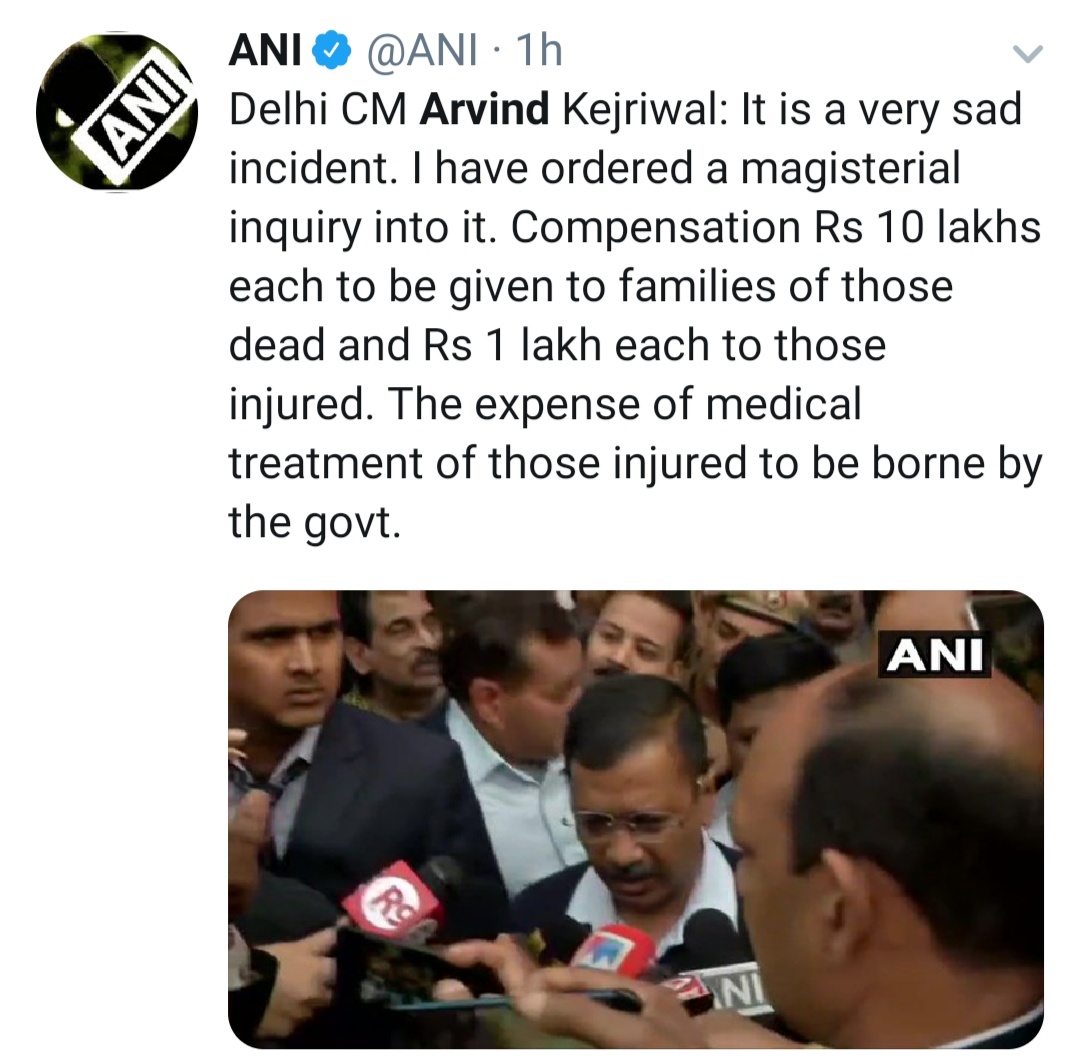Click 'magisterial' in the tweet body
1080x1060 pixels.
point(851,169)
